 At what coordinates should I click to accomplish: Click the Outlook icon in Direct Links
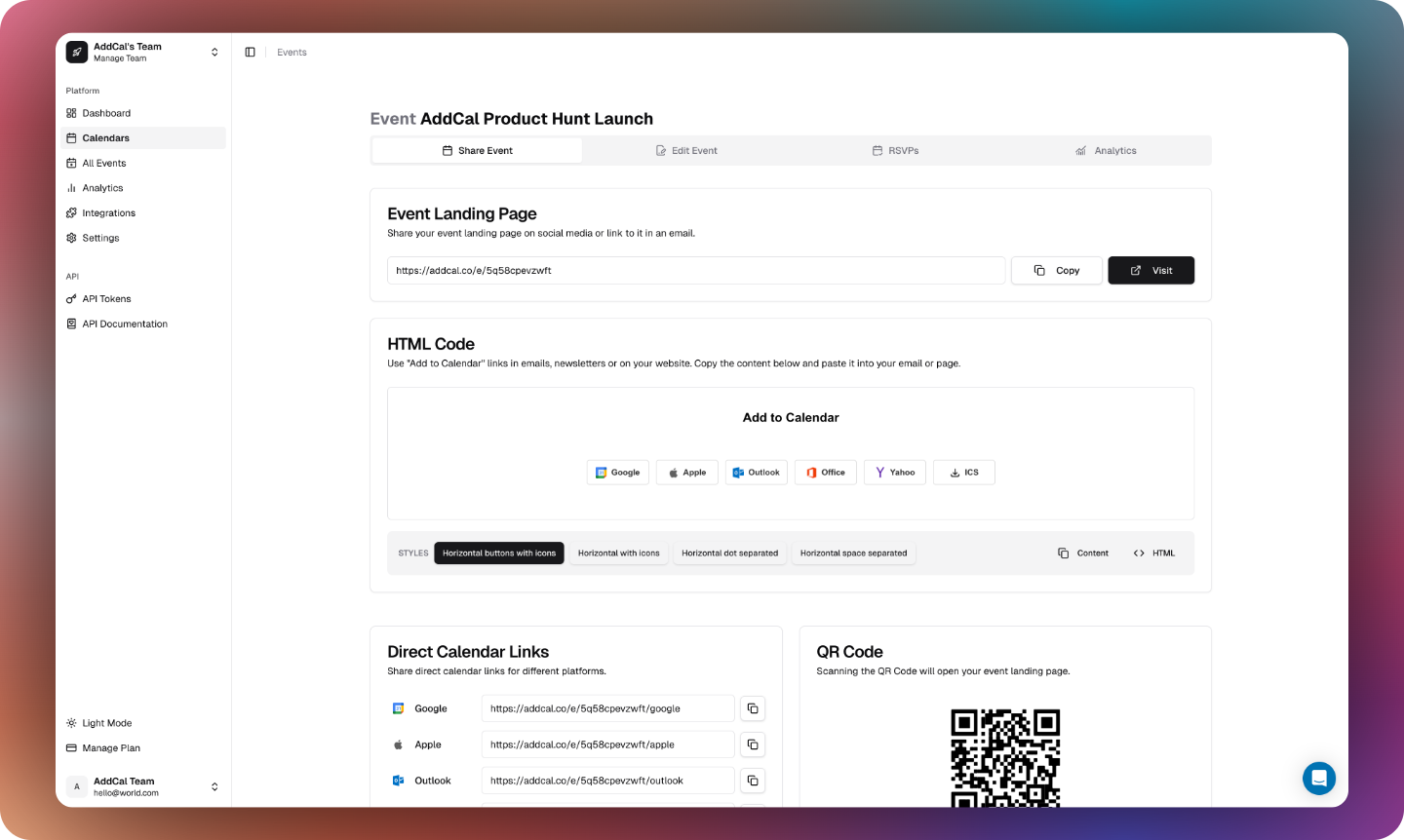(398, 781)
